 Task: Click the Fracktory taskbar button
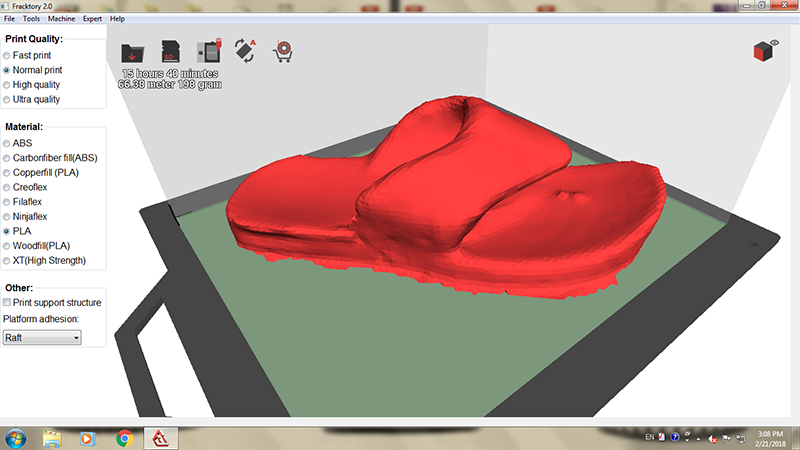click(x=161, y=438)
